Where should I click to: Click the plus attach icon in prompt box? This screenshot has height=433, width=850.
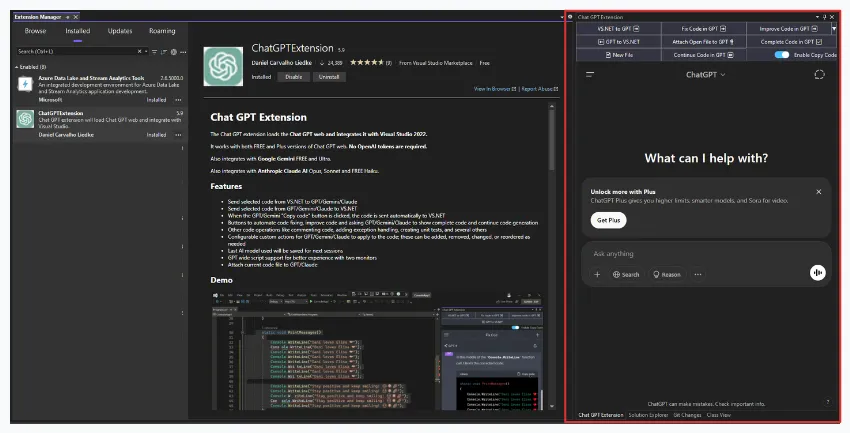coord(598,274)
